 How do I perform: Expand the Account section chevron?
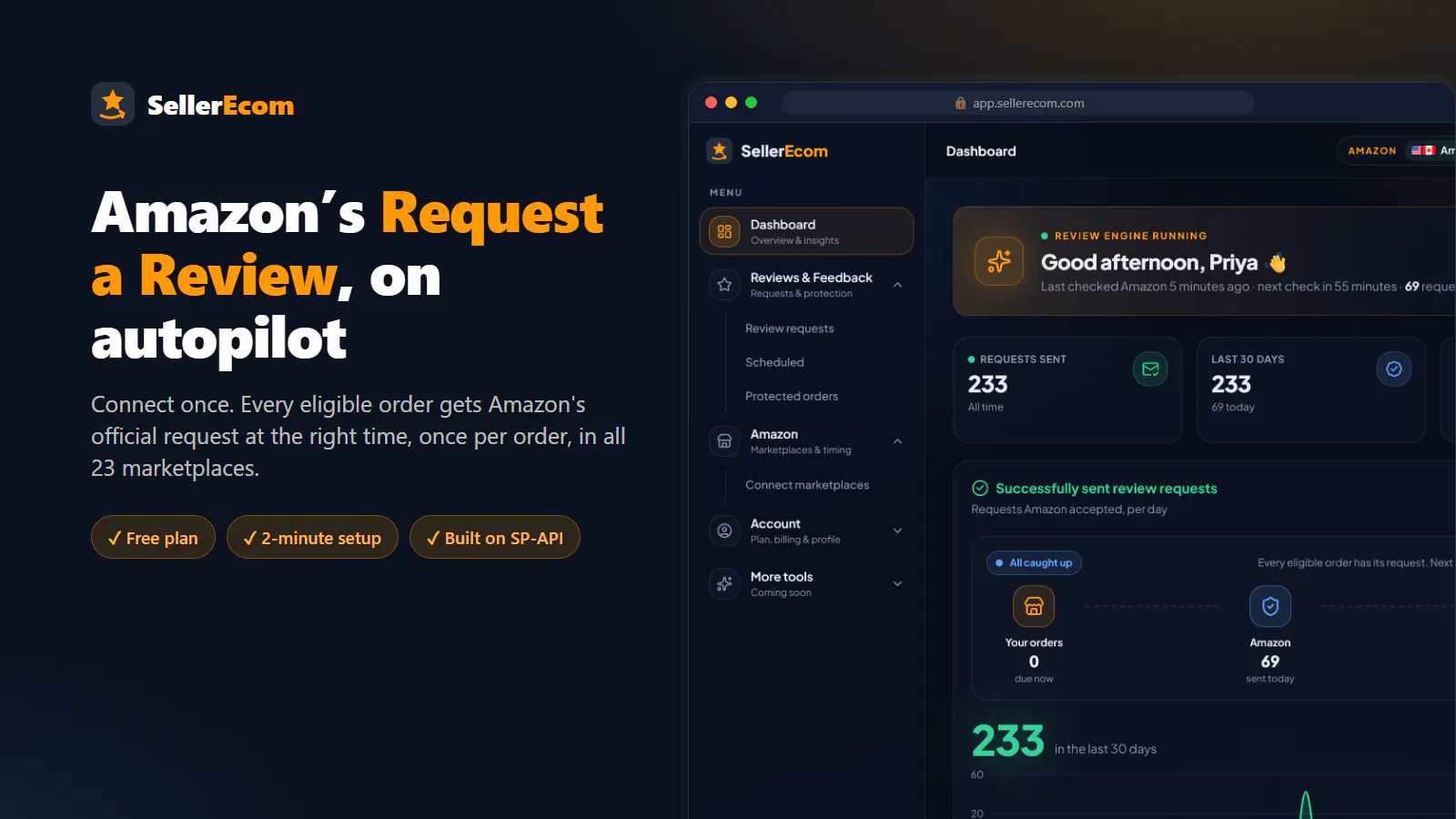pyautogui.click(x=897, y=531)
